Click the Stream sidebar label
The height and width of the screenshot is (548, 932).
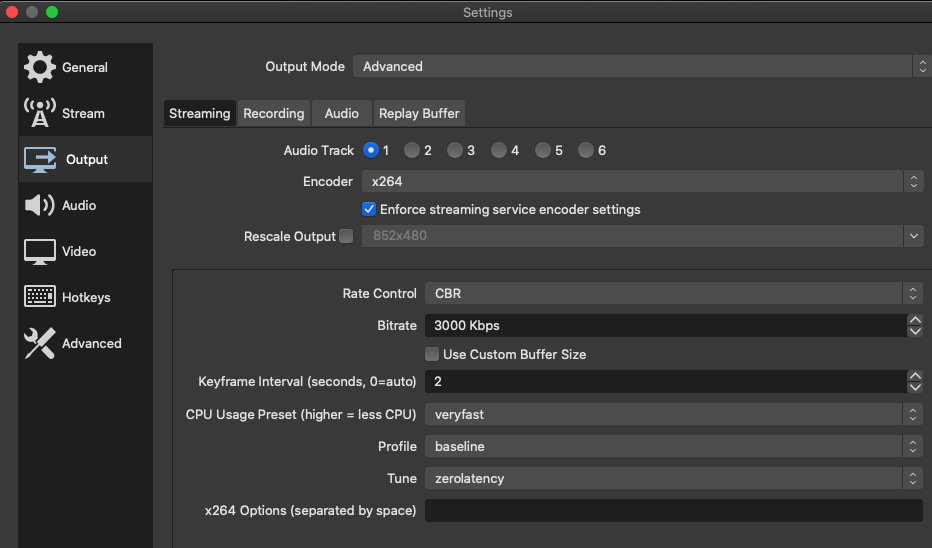coord(83,113)
